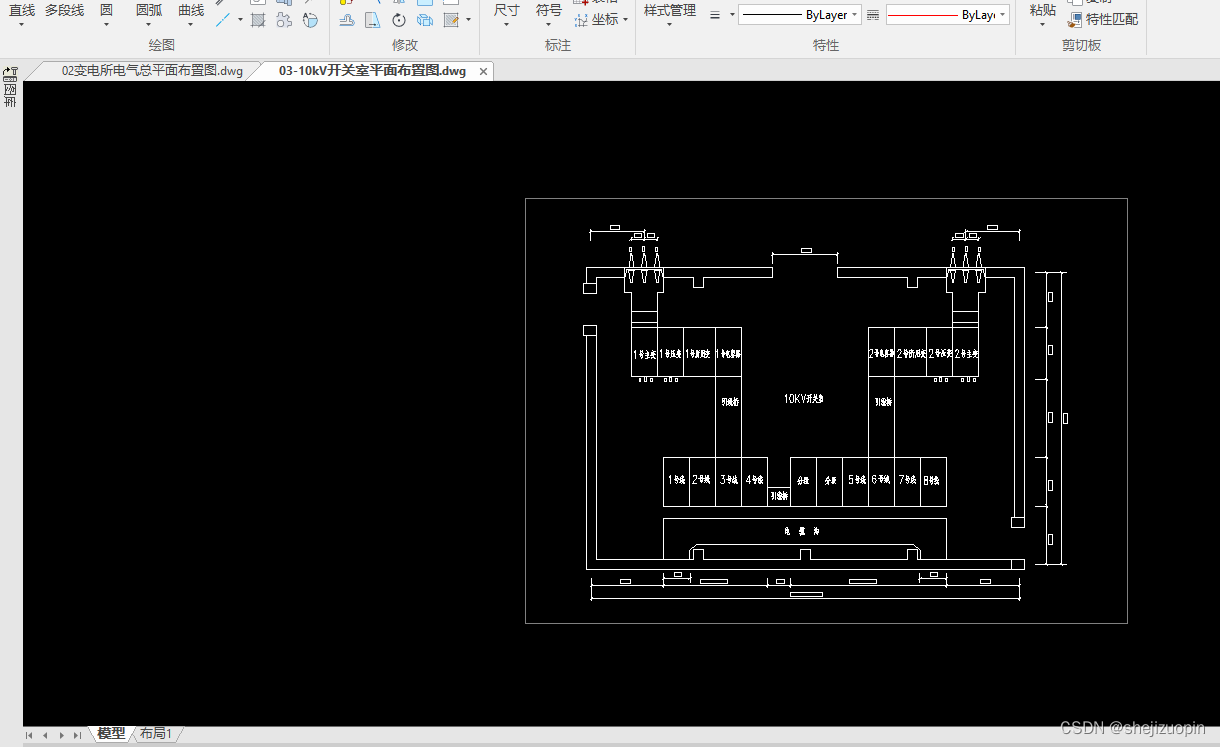Click the 特性 panel label
Viewport: 1220px width, 747px height.
click(x=826, y=45)
